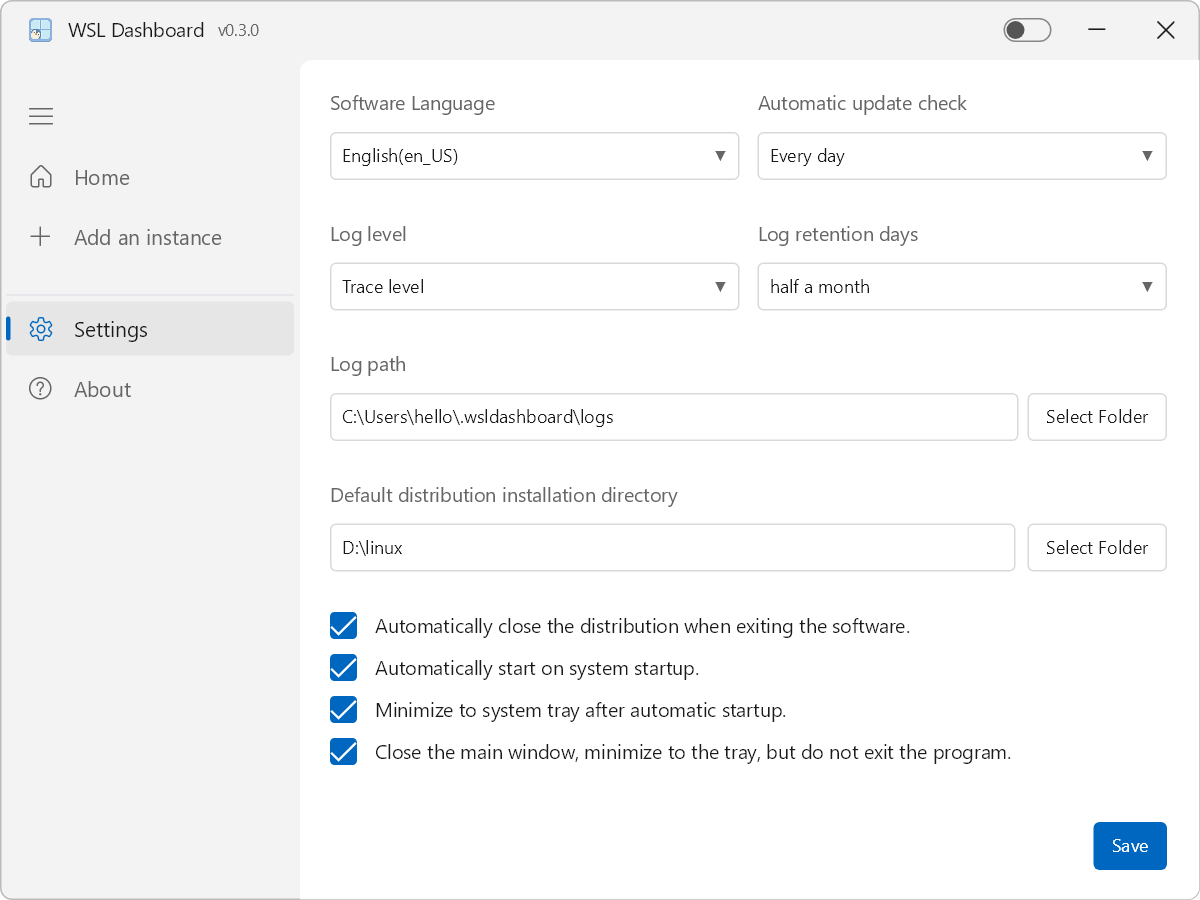Viewport: 1200px width, 900px height.
Task: Open the Log level dropdown
Action: pos(534,287)
